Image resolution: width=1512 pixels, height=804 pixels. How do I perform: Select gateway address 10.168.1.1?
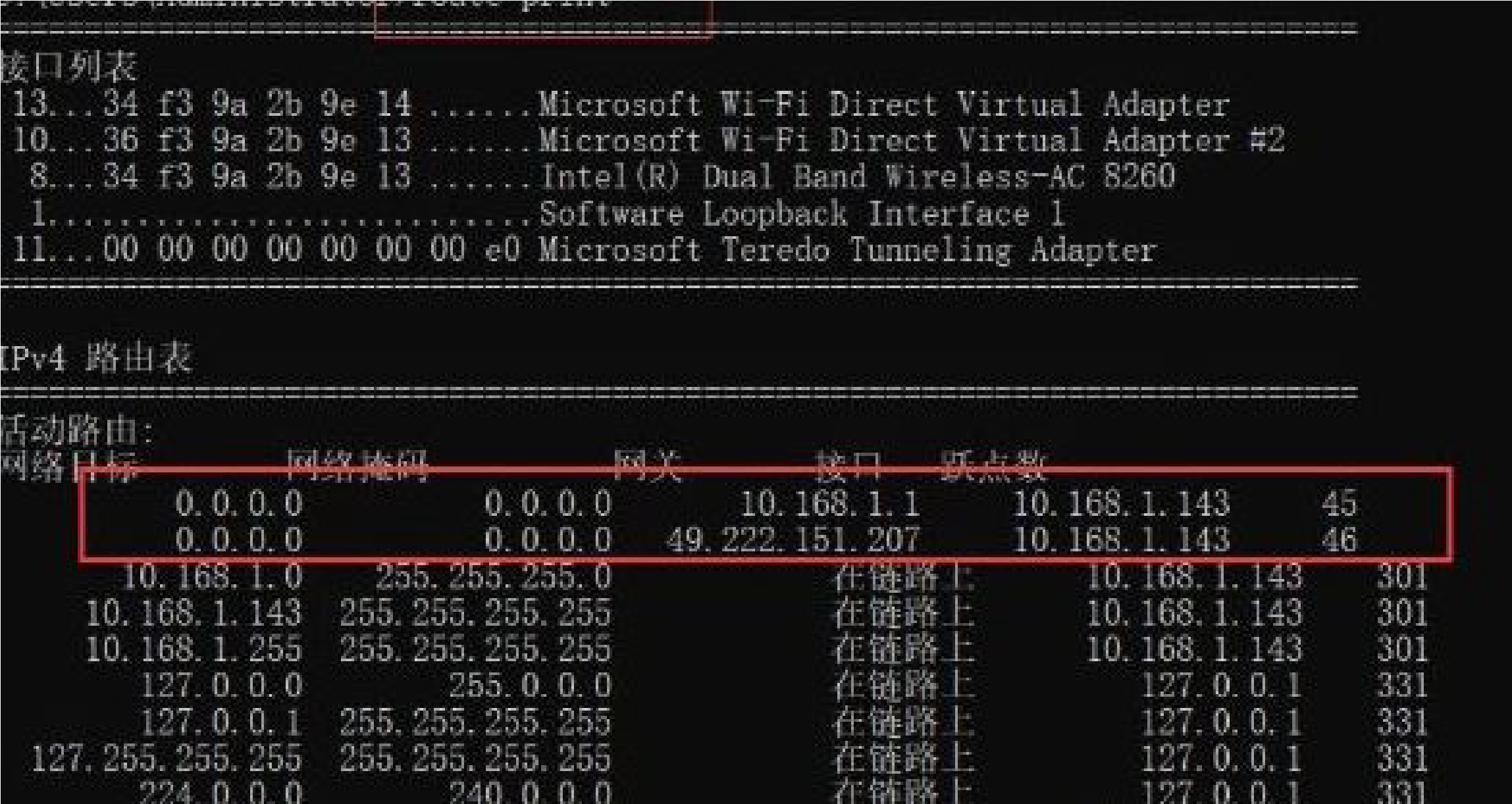tap(829, 503)
